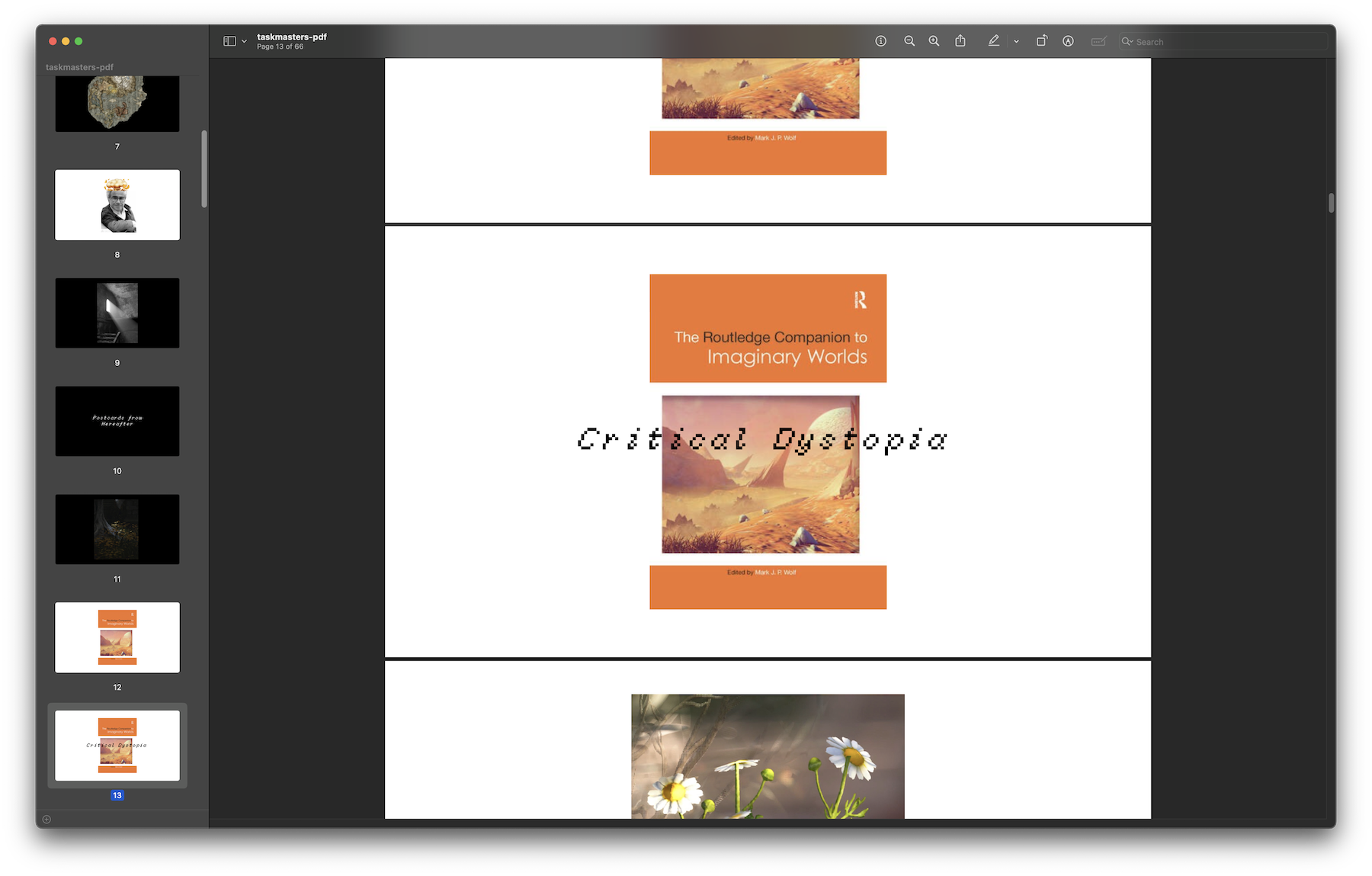Jump to page 12 thumbnail
This screenshot has height=876, width=1372.
coord(117,637)
